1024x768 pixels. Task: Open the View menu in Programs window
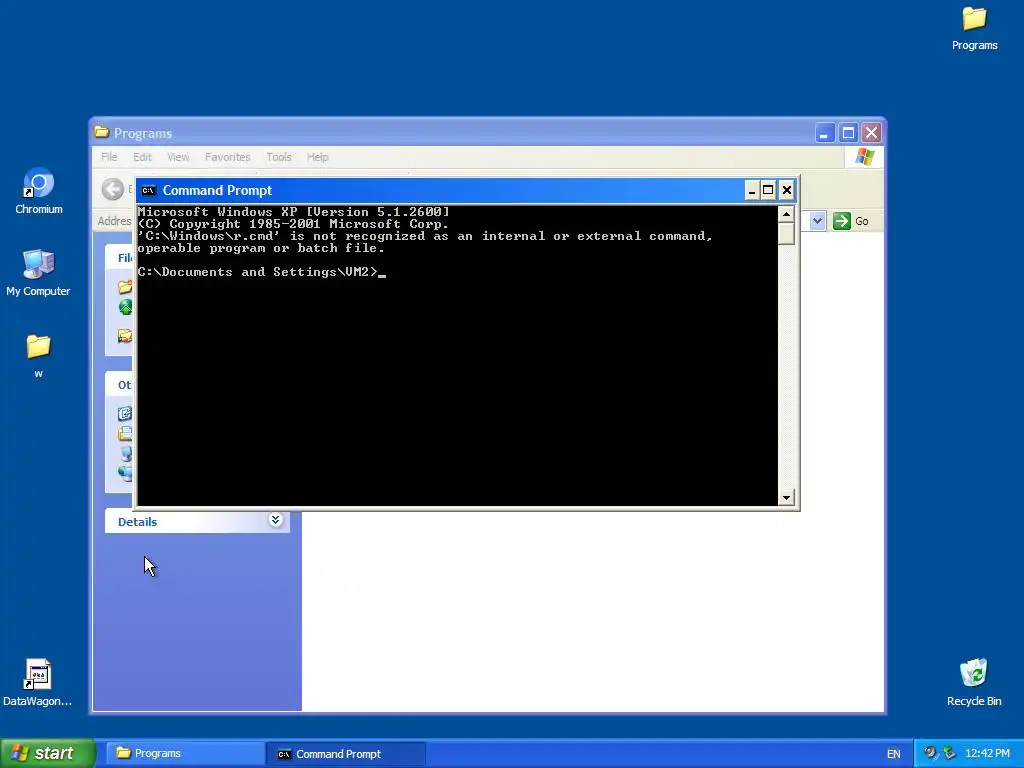pos(178,157)
